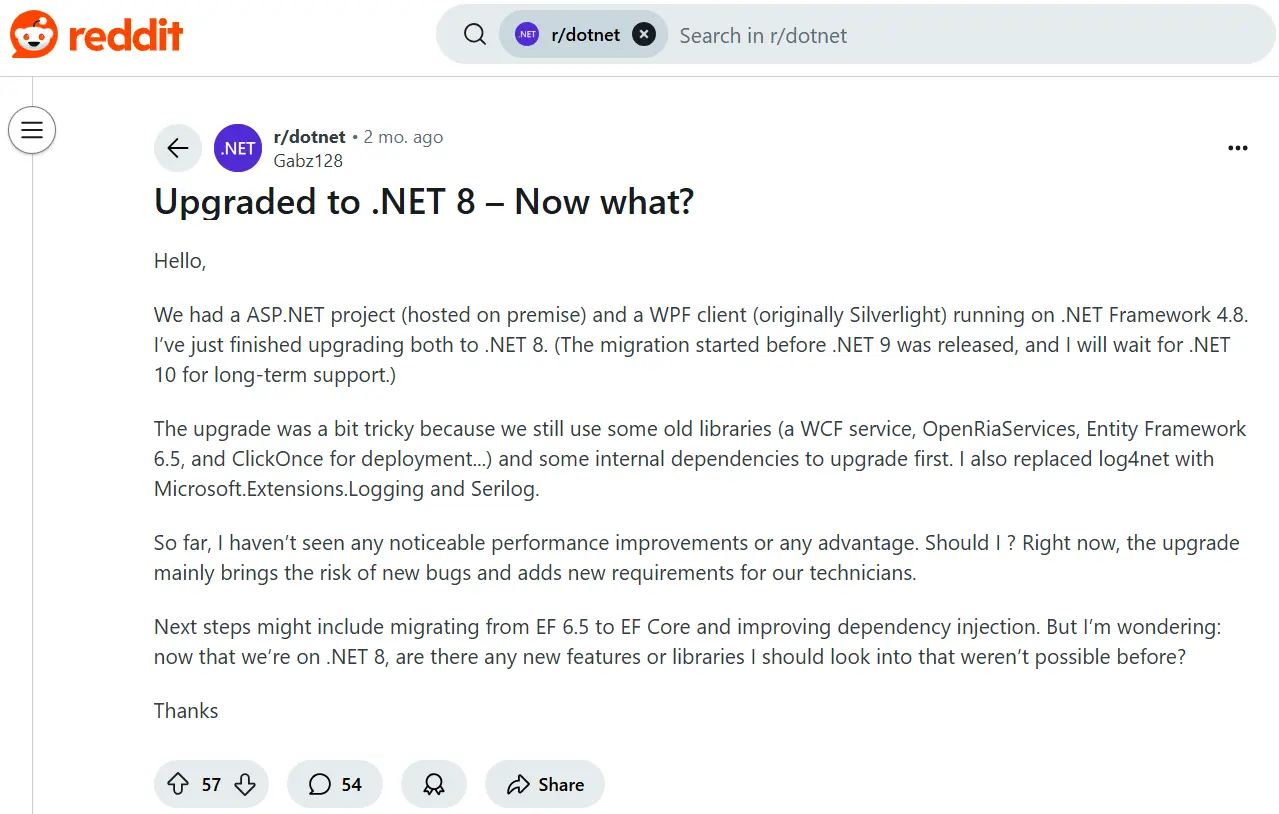Screen dimensions: 1279x814
Task: Click the back arrow to leave the post
Action: (x=177, y=148)
